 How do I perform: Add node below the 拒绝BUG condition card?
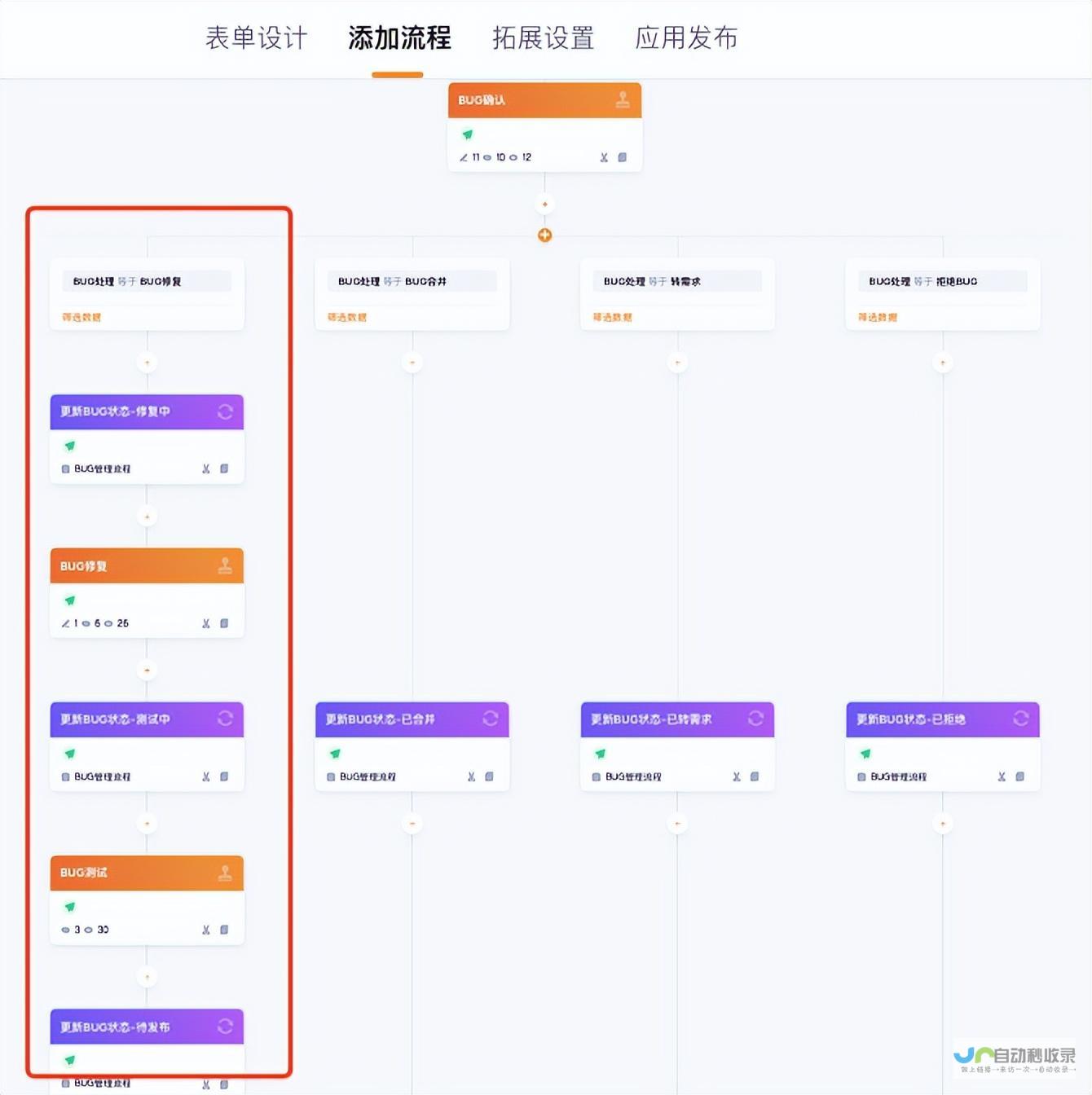tap(943, 363)
